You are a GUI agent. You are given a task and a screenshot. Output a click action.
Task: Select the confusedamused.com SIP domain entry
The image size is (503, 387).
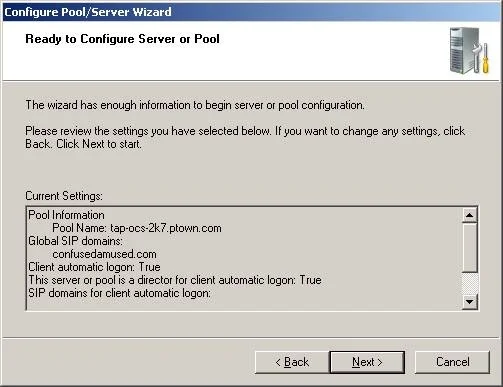pyautogui.click(x=104, y=254)
